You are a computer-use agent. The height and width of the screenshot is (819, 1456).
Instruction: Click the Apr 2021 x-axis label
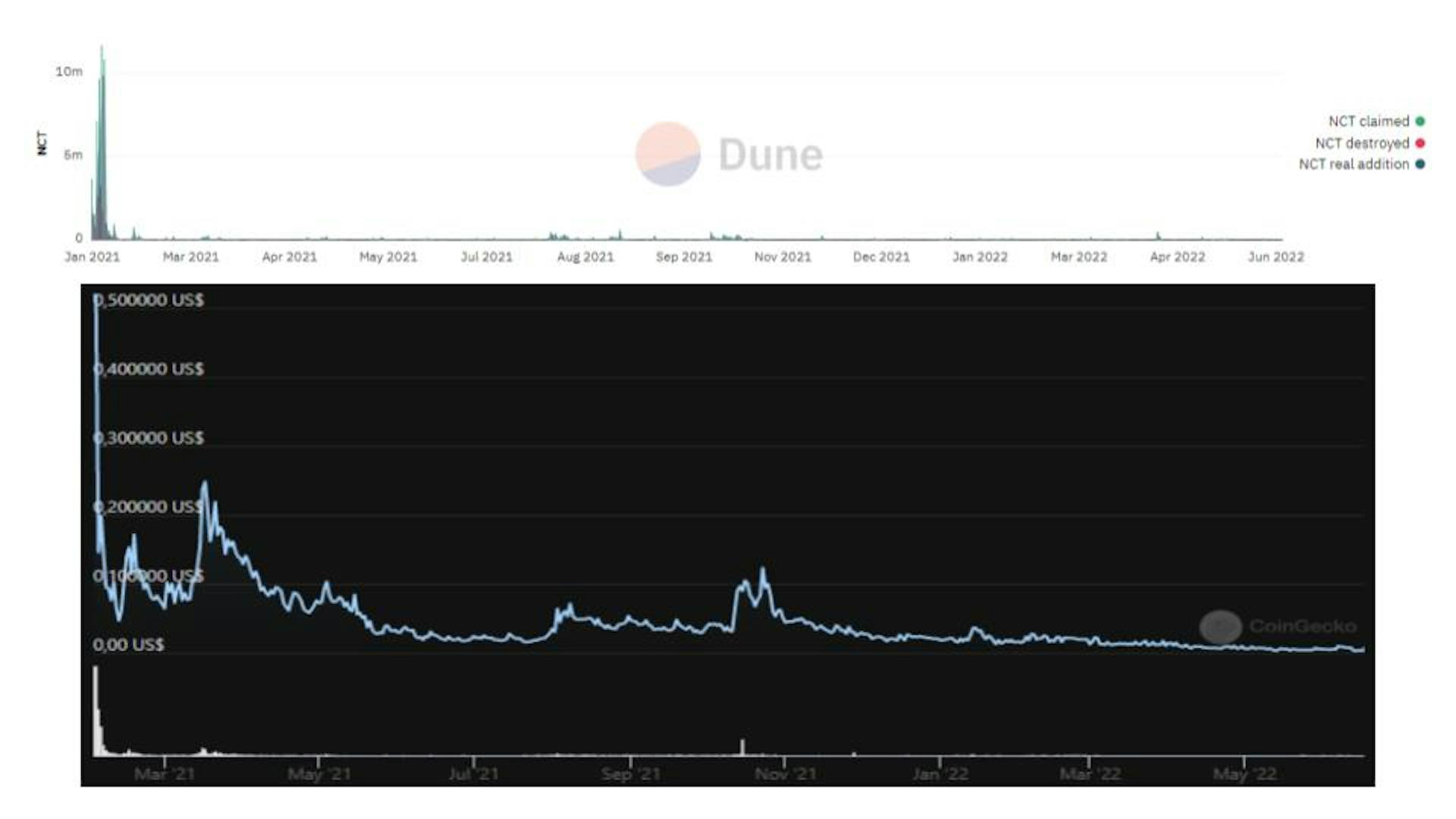click(289, 257)
